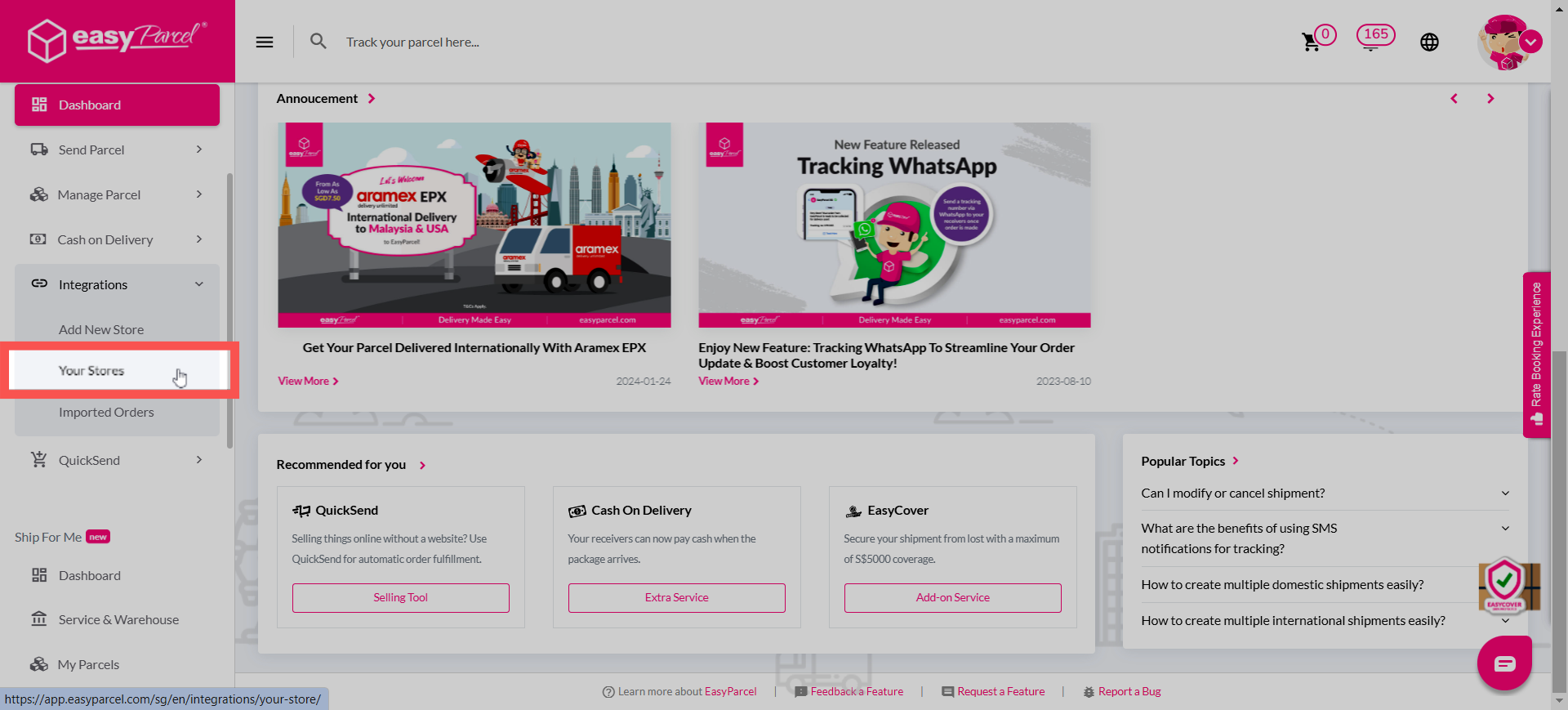
Task: Click the search magnifier icon
Action: [x=318, y=41]
